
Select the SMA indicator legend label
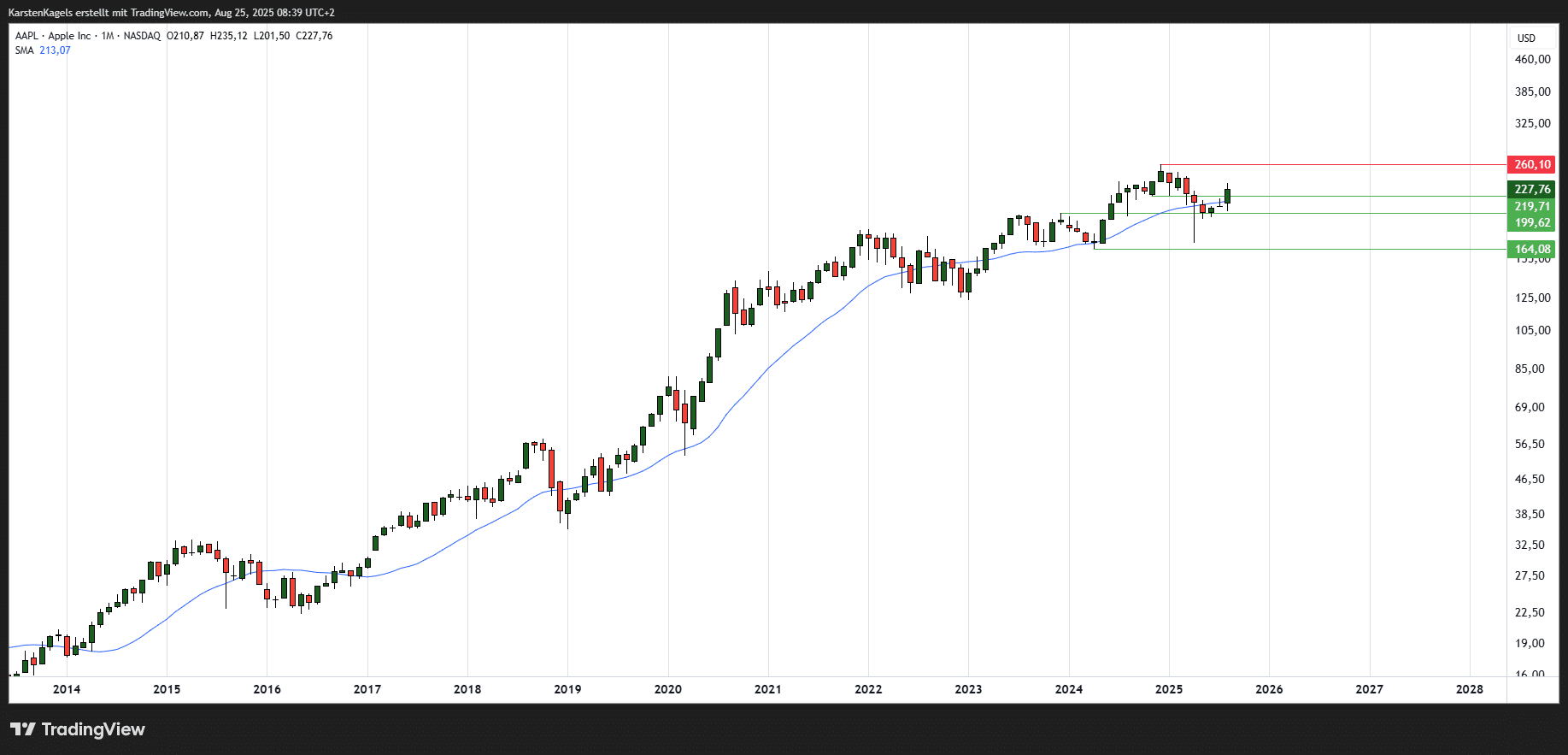coord(24,50)
